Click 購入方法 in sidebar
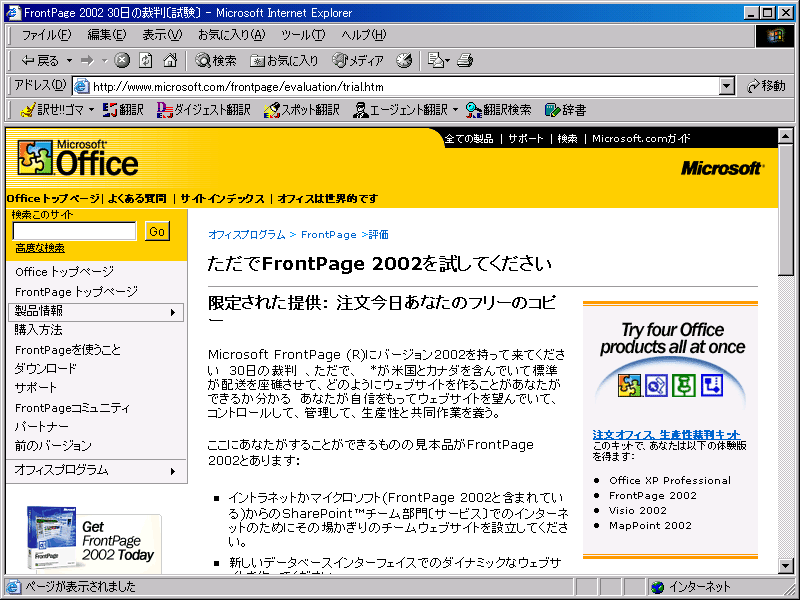 click(x=38, y=330)
